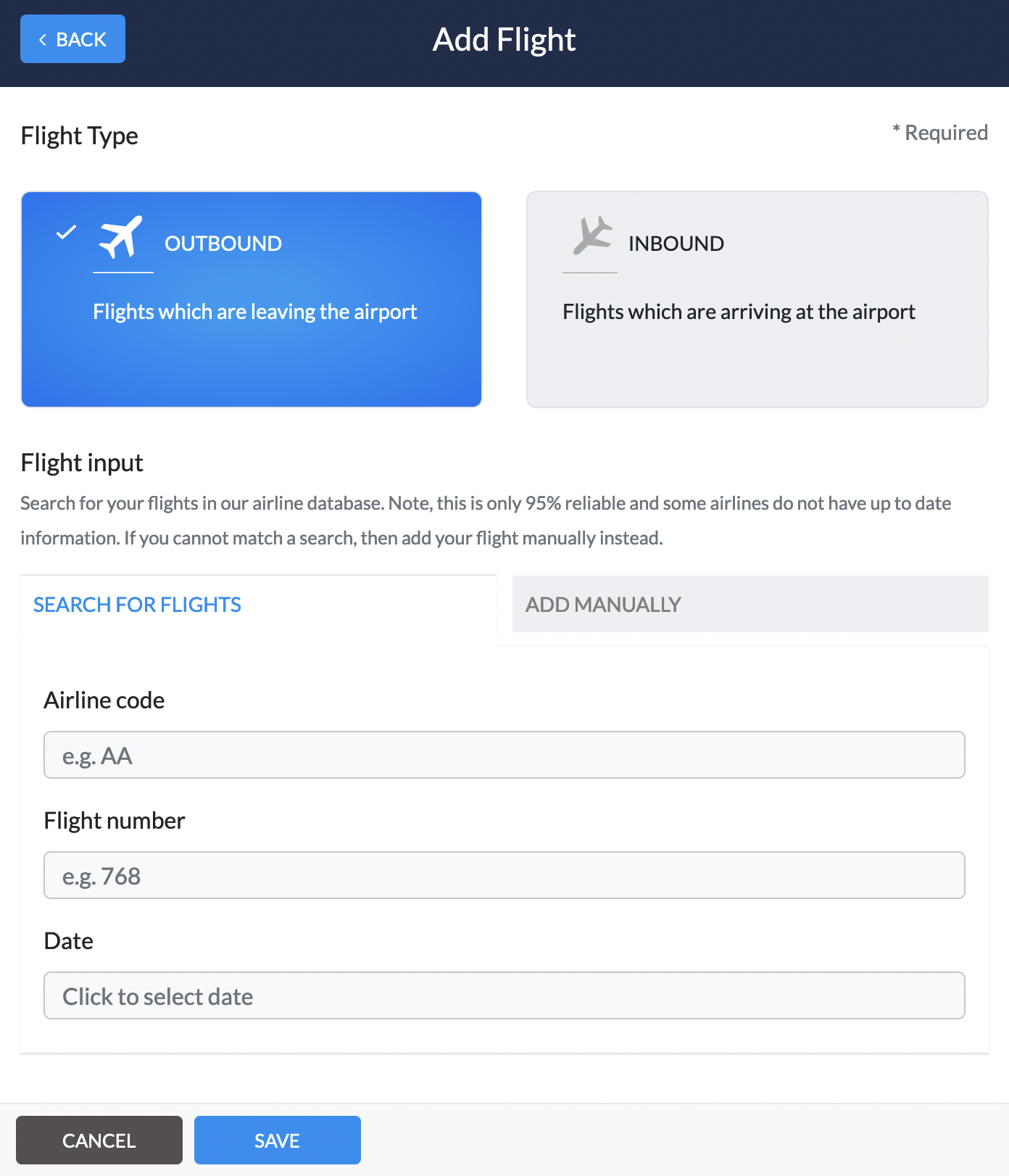Choose 'Flights which are leaving the airport'

(254, 312)
